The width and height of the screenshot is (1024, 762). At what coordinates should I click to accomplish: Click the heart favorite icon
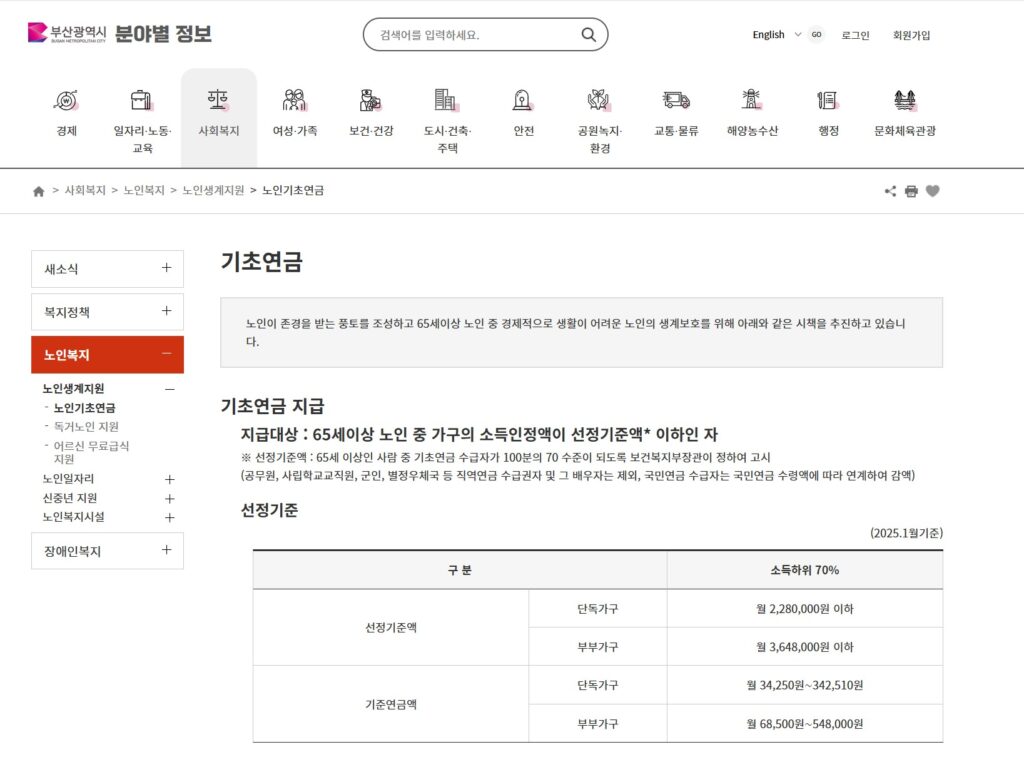(933, 190)
